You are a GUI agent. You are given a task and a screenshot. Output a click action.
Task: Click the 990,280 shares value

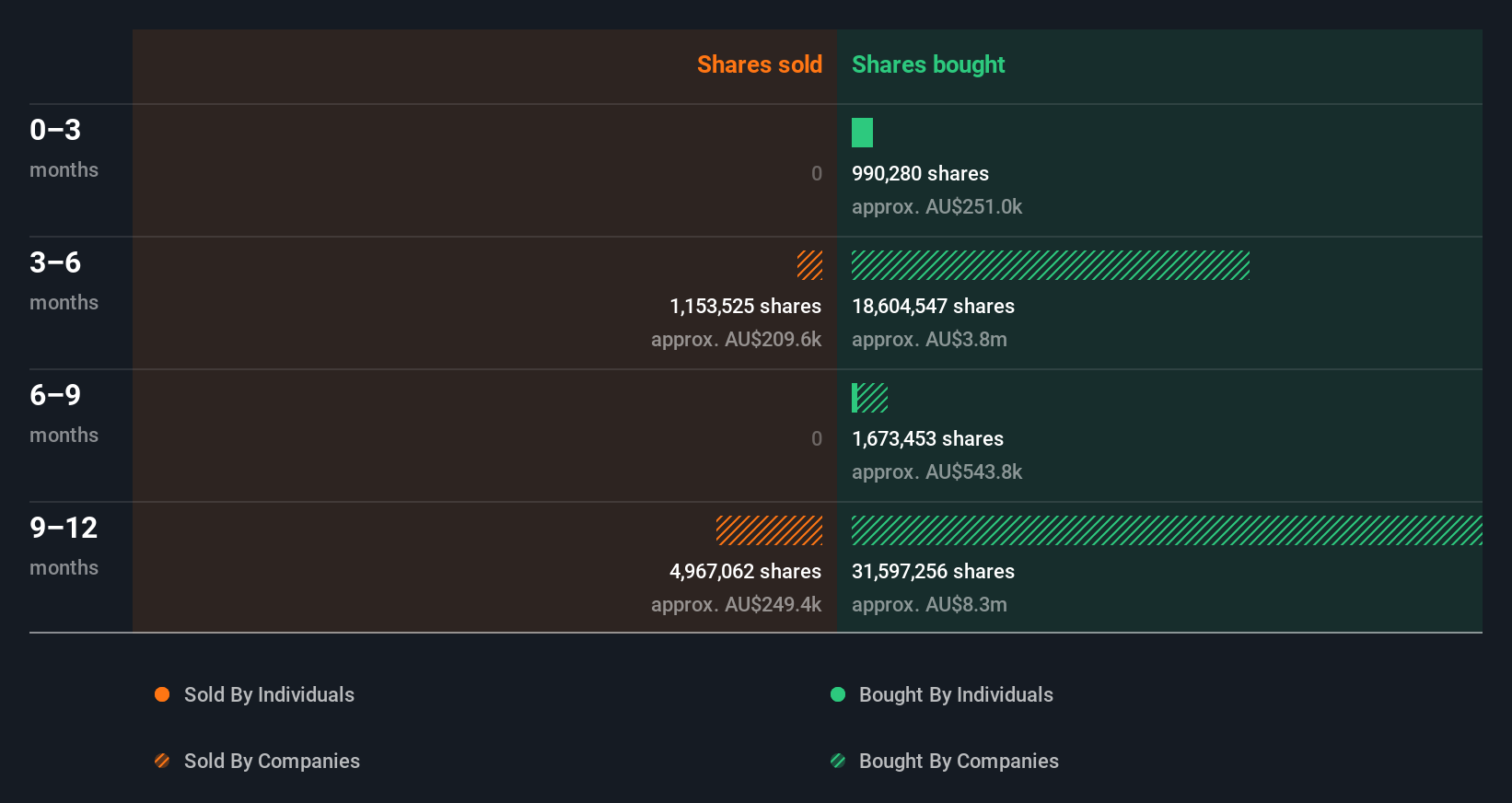920,173
